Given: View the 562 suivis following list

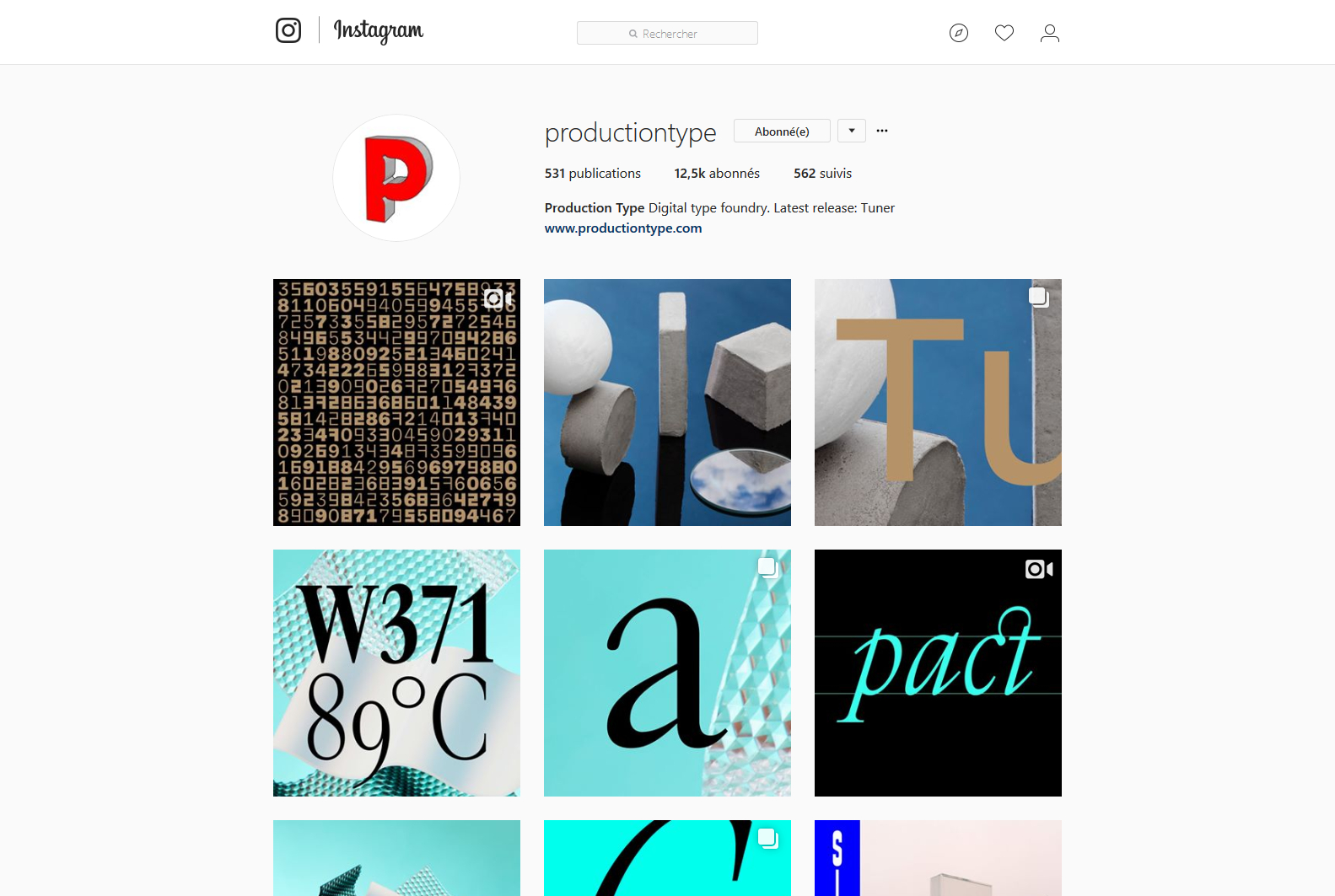Looking at the screenshot, I should coord(822,174).
